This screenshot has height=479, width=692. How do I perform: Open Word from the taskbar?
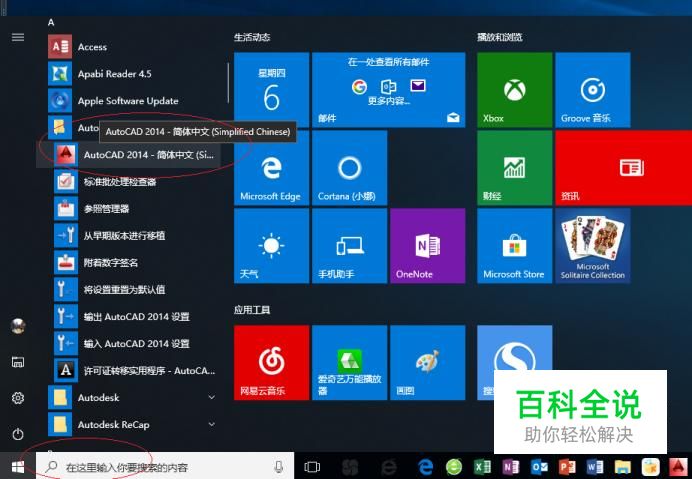point(595,467)
